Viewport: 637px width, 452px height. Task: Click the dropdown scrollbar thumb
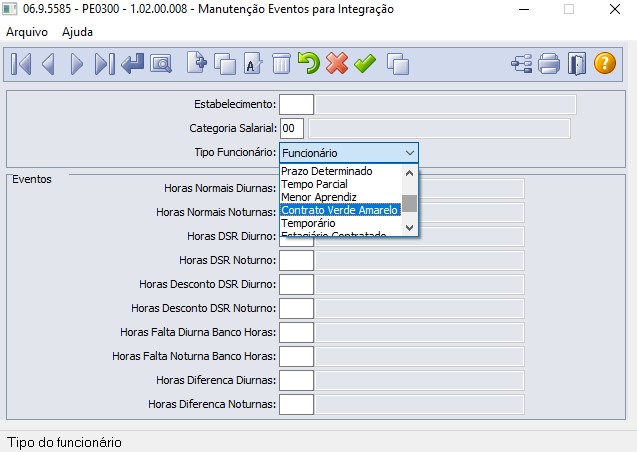coord(410,203)
